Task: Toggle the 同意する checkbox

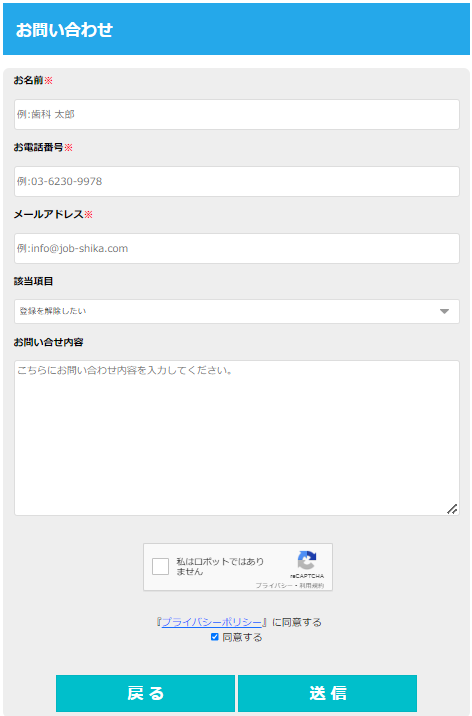Action: pos(215,637)
